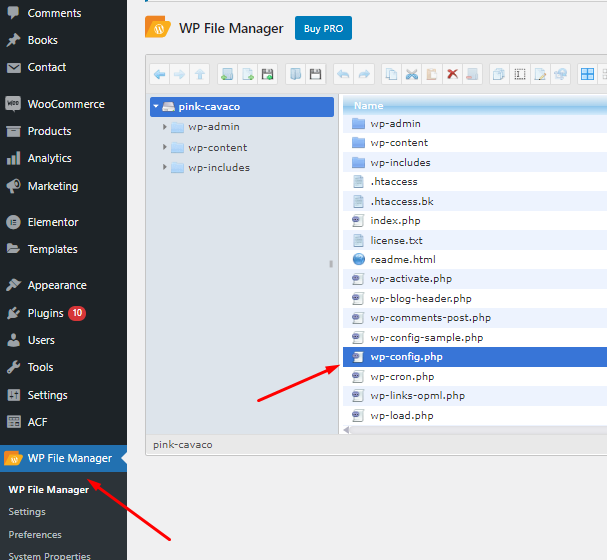Open WooCommerce menu

(x=63, y=104)
